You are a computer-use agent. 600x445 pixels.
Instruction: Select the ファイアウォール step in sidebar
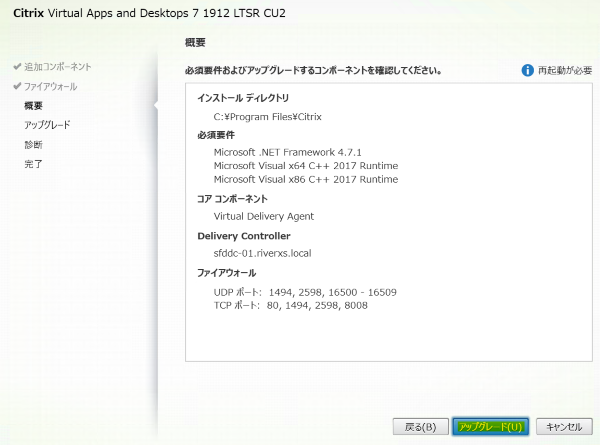pyautogui.click(x=50, y=87)
